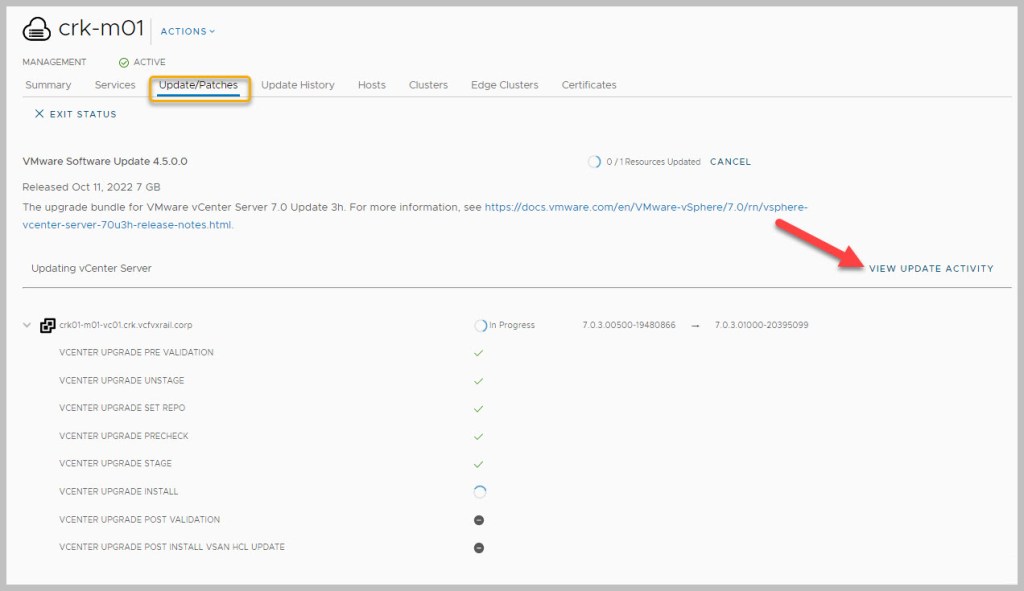Image resolution: width=1024 pixels, height=591 pixels.
Task: Switch to the Summary tab
Action: coord(48,85)
